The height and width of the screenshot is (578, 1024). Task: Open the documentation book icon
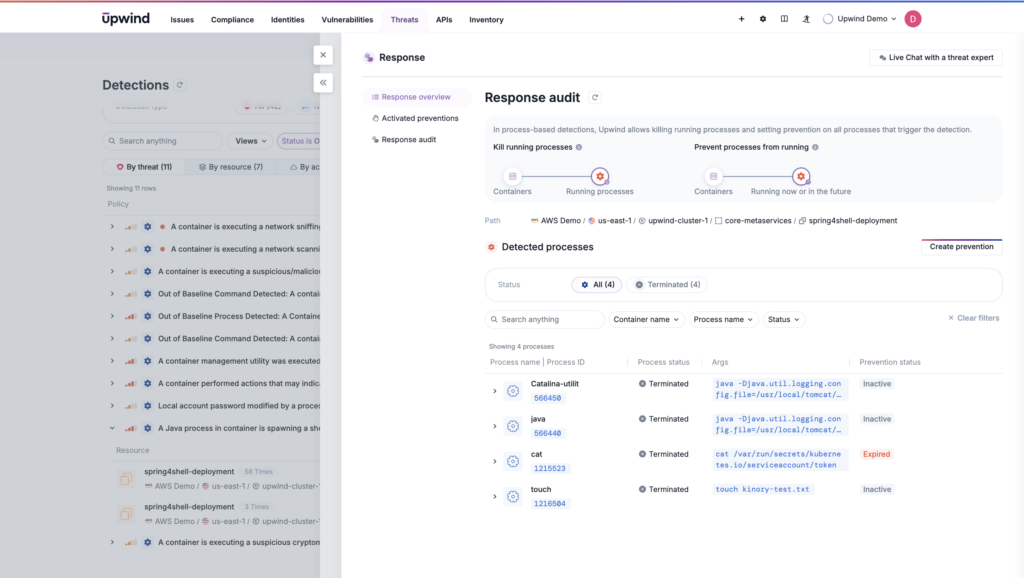click(x=784, y=19)
